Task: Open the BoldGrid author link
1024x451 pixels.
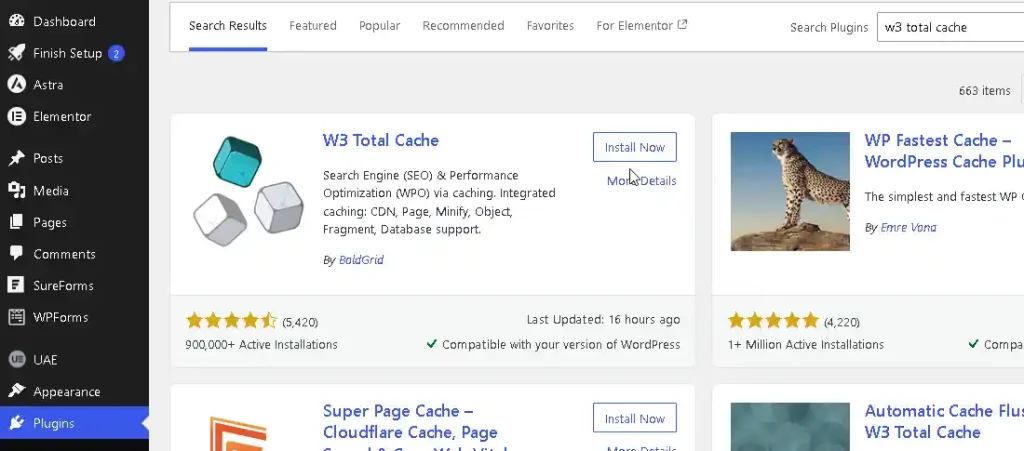Action: coord(361,260)
